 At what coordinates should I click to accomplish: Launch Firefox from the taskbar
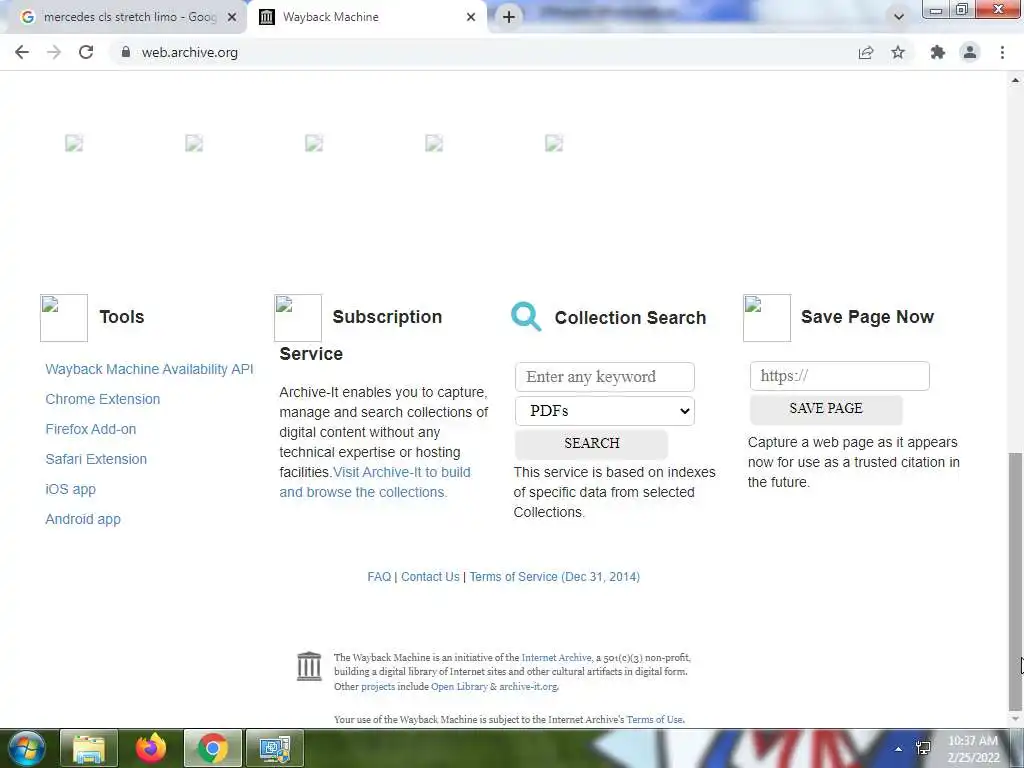pos(151,748)
